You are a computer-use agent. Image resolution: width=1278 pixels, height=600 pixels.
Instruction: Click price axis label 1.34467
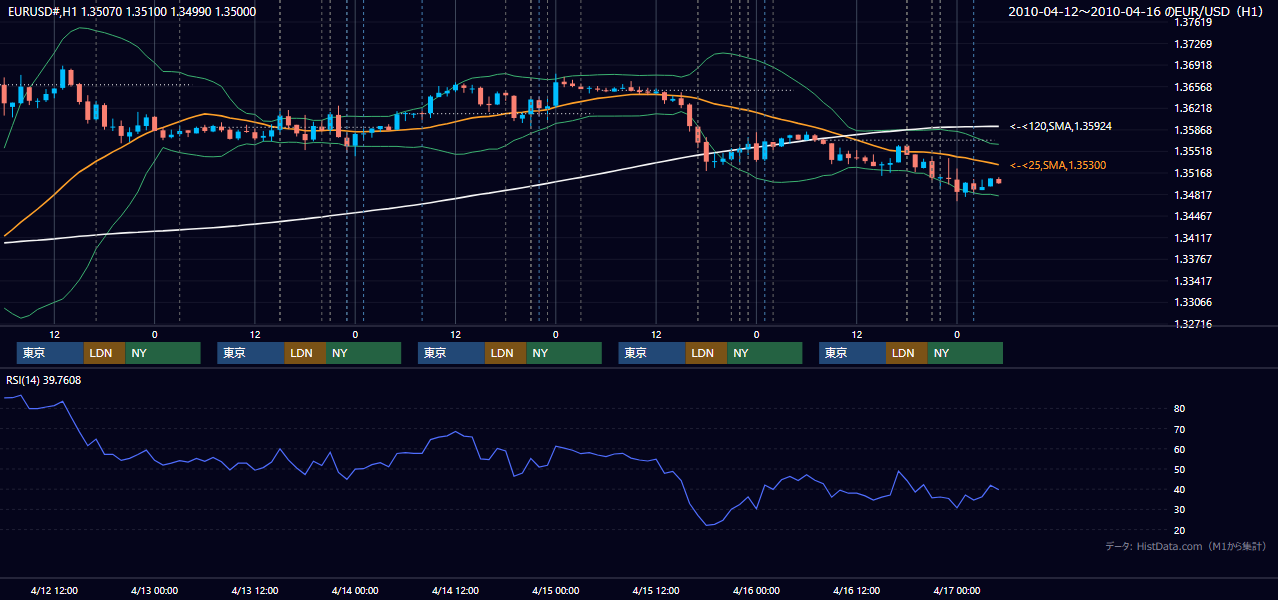1193,216
